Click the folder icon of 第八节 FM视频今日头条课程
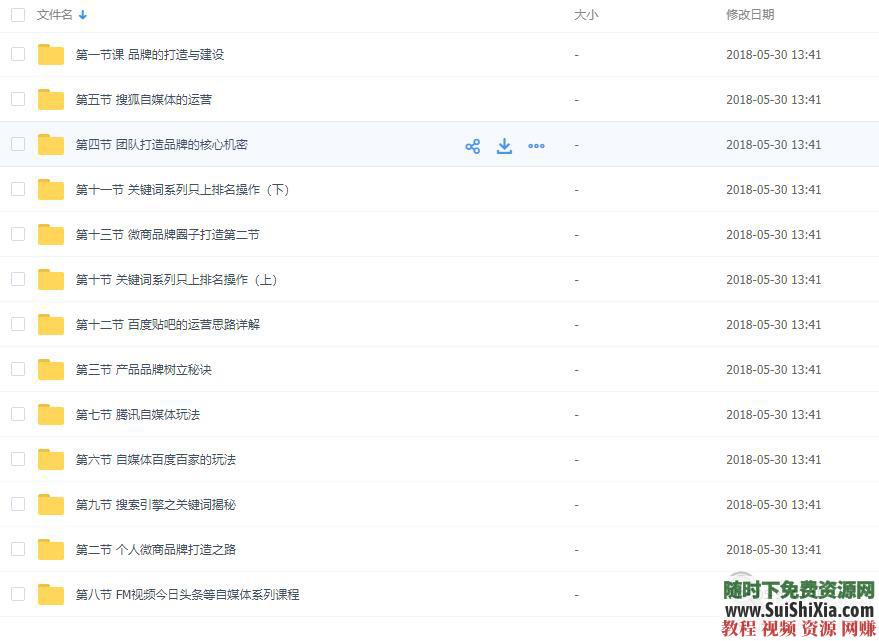Viewport: 879px width, 641px height. point(50,594)
